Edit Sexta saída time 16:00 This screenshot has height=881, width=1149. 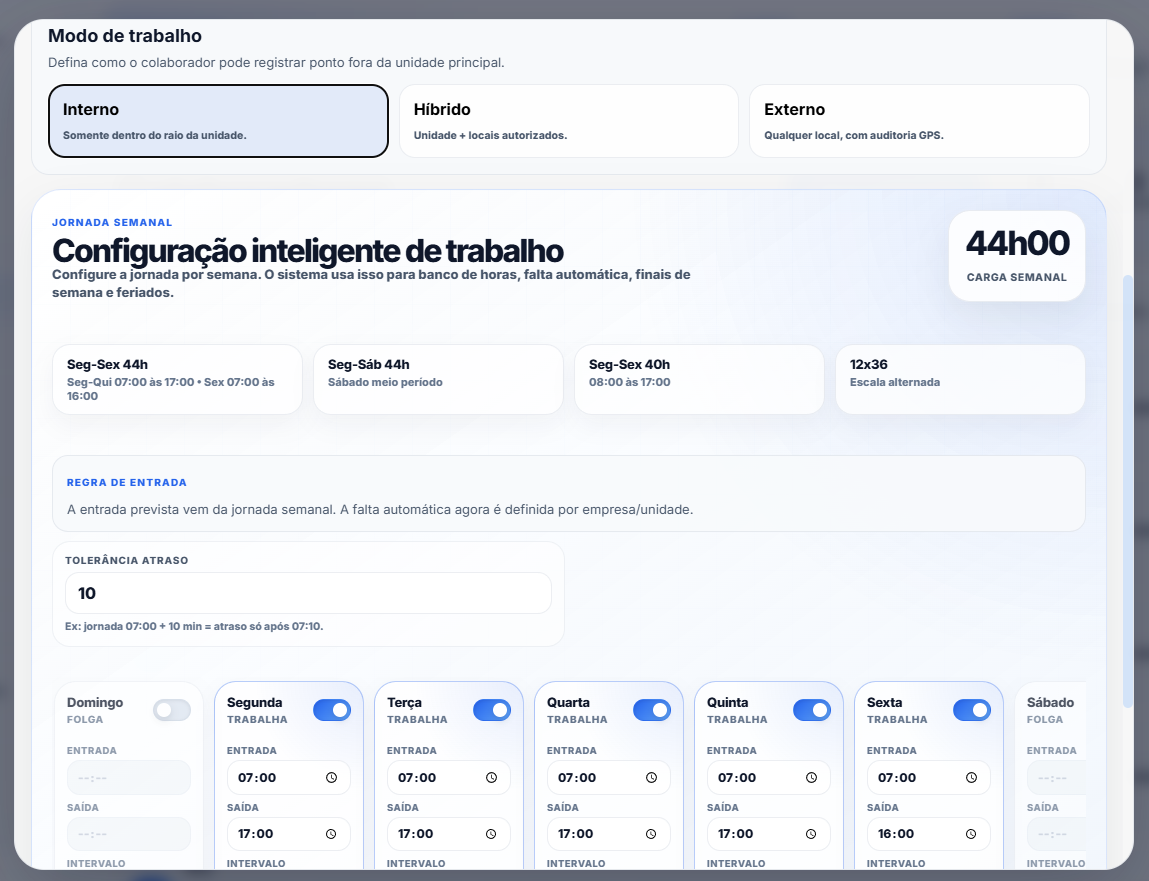[x=928, y=834]
